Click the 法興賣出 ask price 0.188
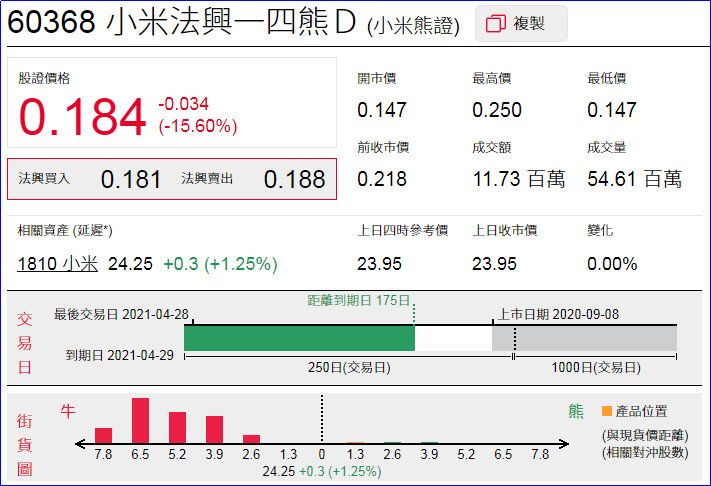This screenshot has height=486, width=711. tap(294, 180)
